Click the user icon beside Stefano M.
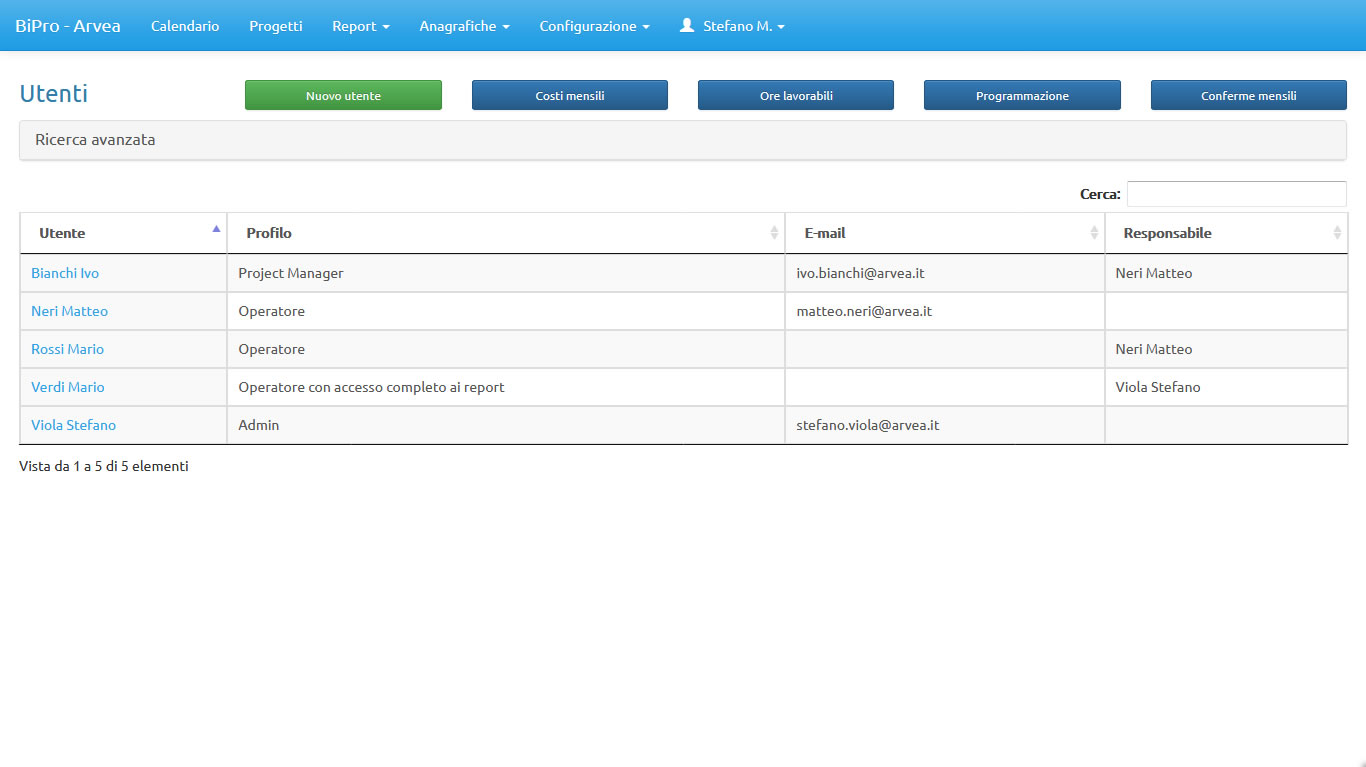Viewport: 1366px width, 767px height. (x=687, y=26)
